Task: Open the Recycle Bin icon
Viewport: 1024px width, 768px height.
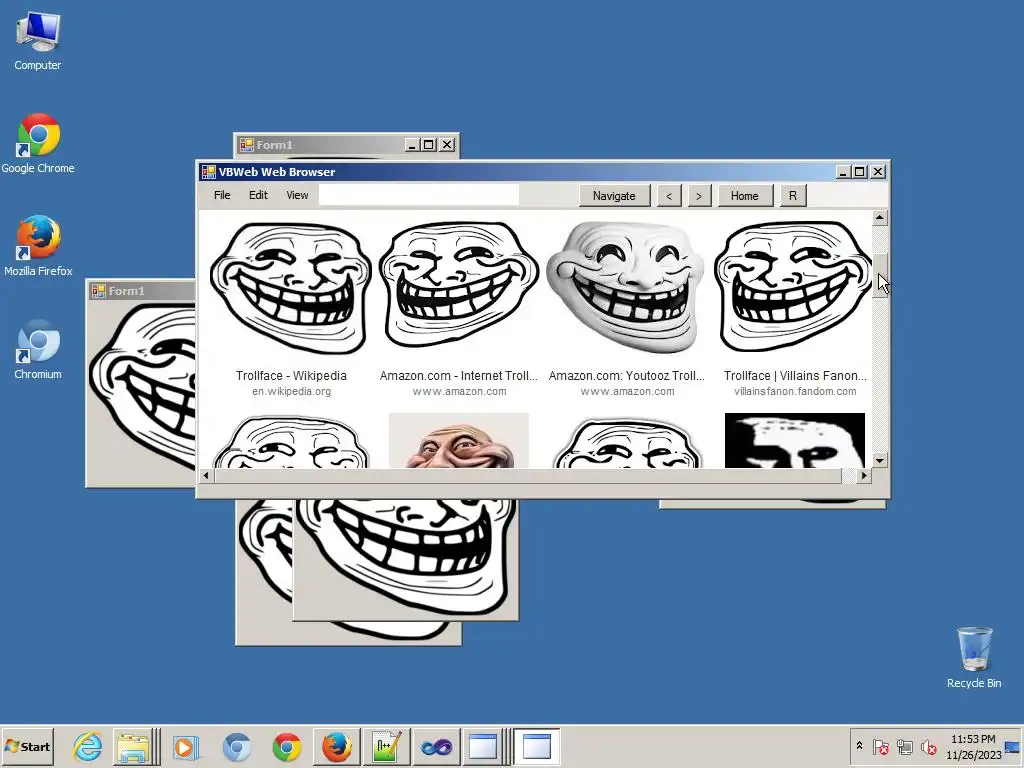Action: click(x=974, y=657)
